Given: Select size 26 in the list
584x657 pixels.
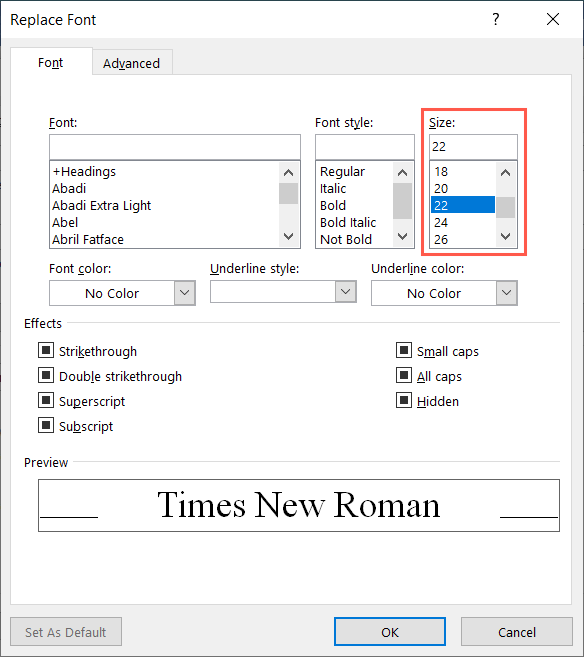Looking at the screenshot, I should coord(463,239).
